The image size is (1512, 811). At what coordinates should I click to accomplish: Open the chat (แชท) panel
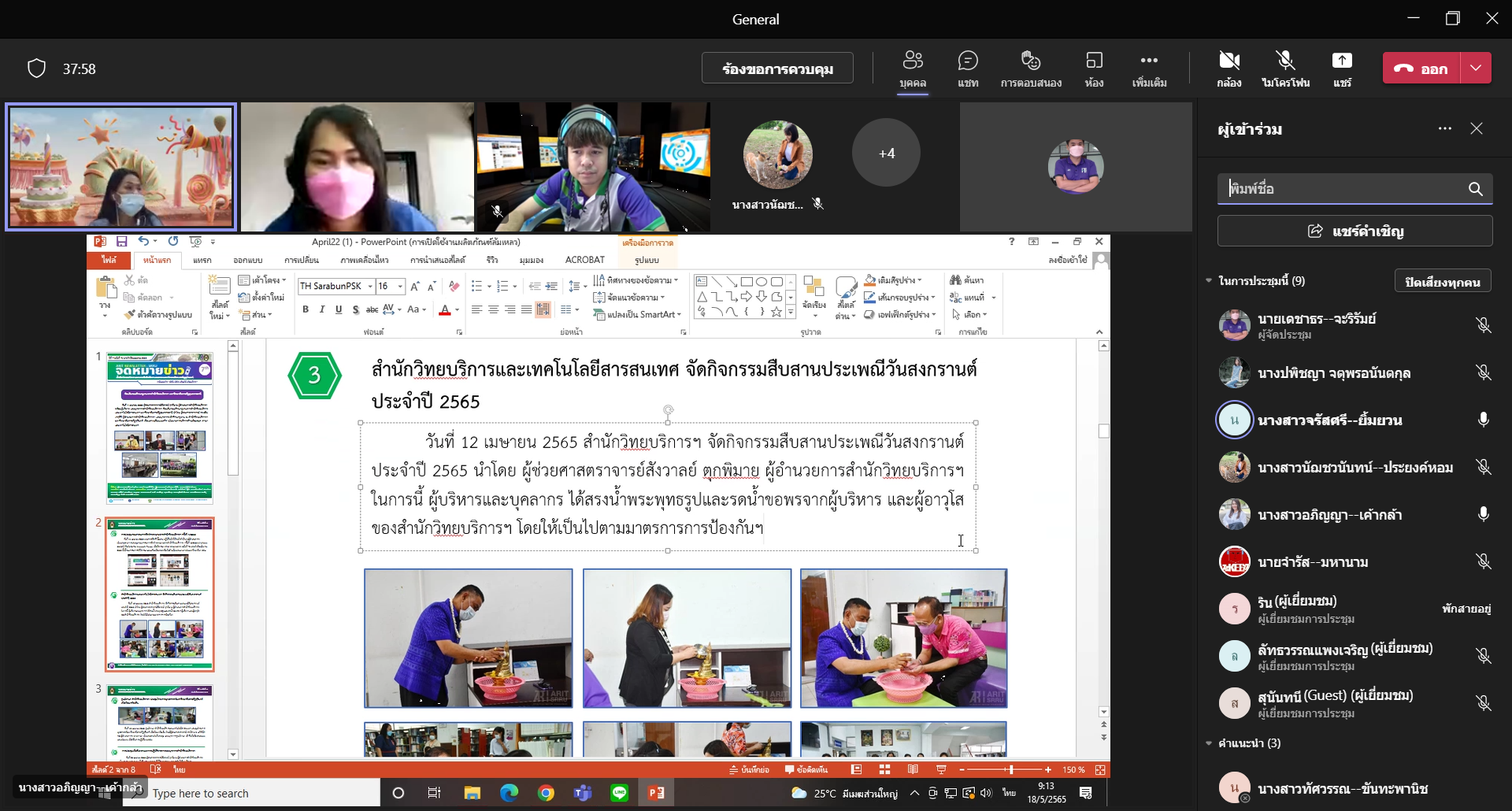[968, 69]
